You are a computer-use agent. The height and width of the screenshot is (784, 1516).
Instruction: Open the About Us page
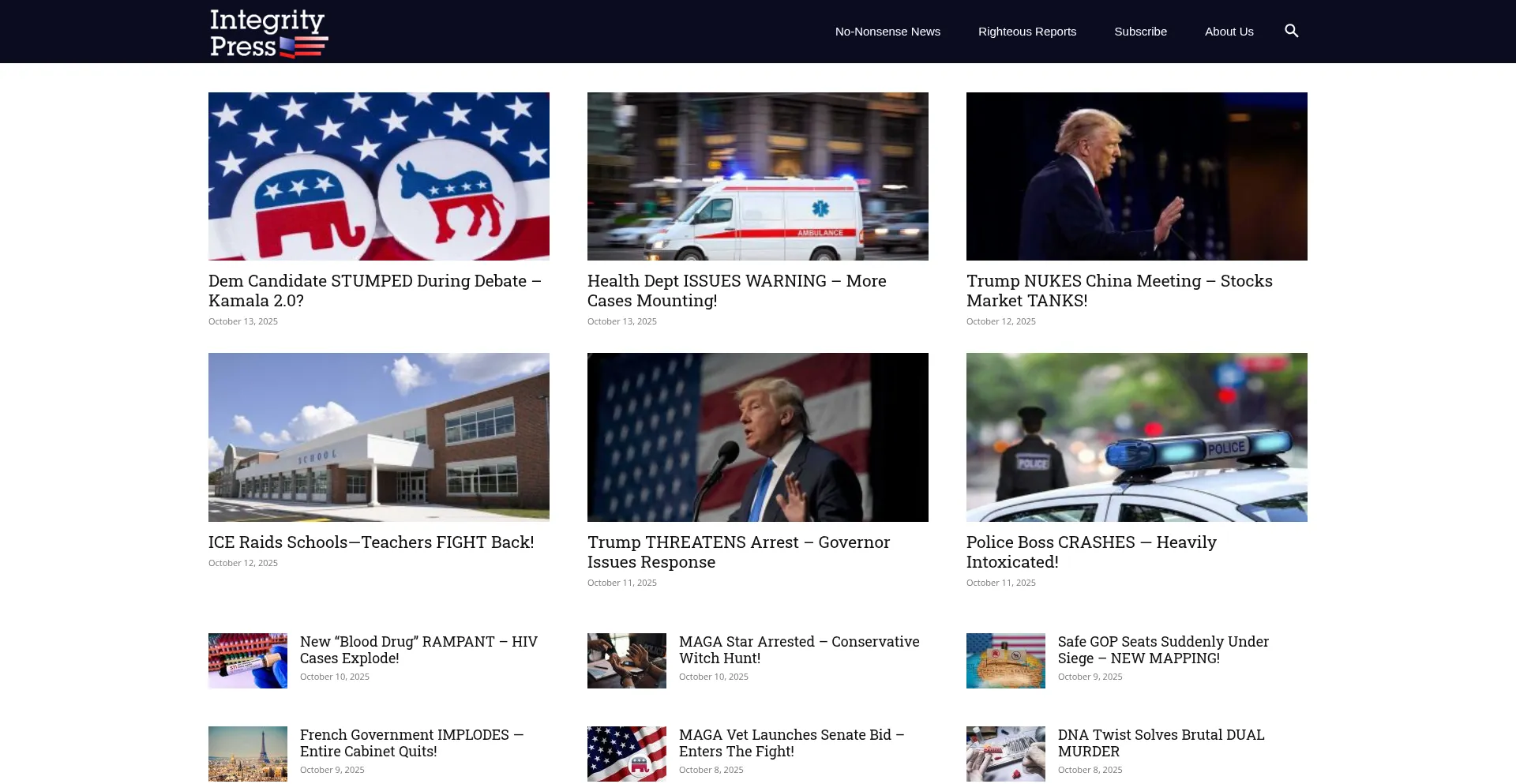[1229, 32]
